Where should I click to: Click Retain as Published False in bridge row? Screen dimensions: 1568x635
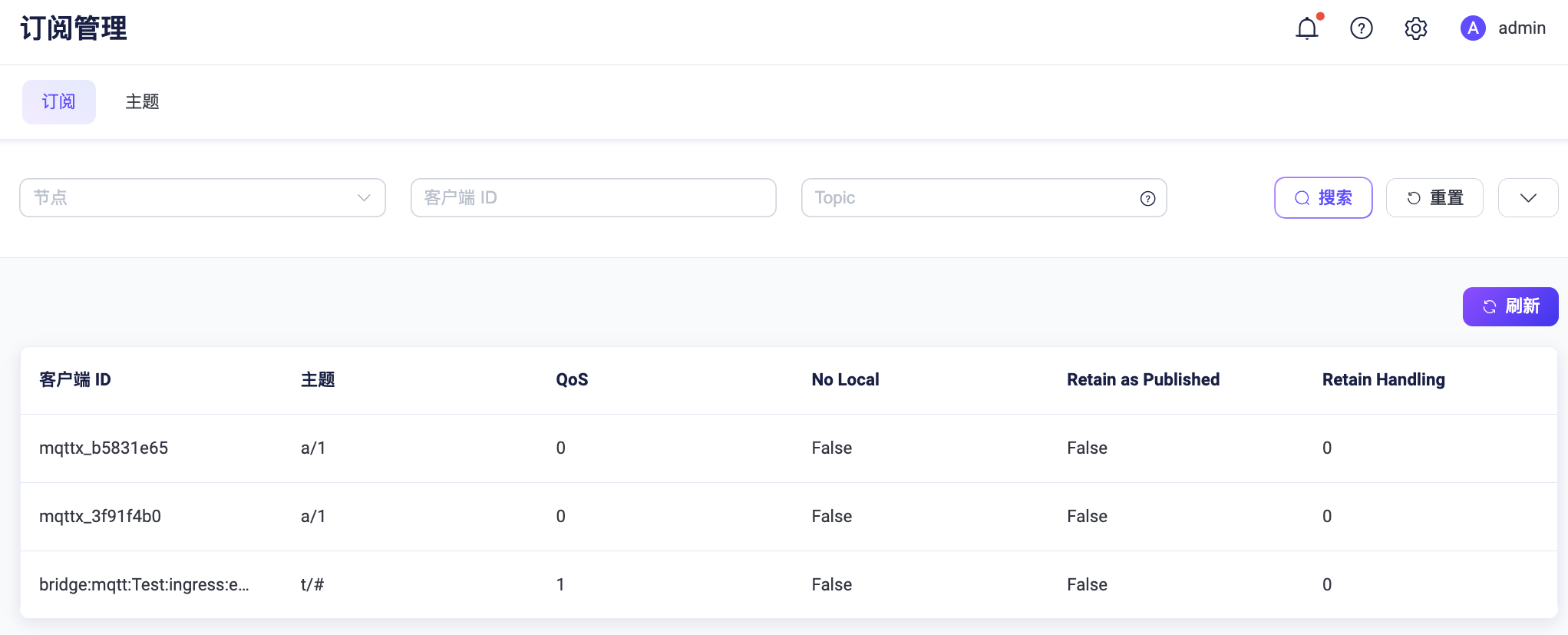click(1087, 585)
